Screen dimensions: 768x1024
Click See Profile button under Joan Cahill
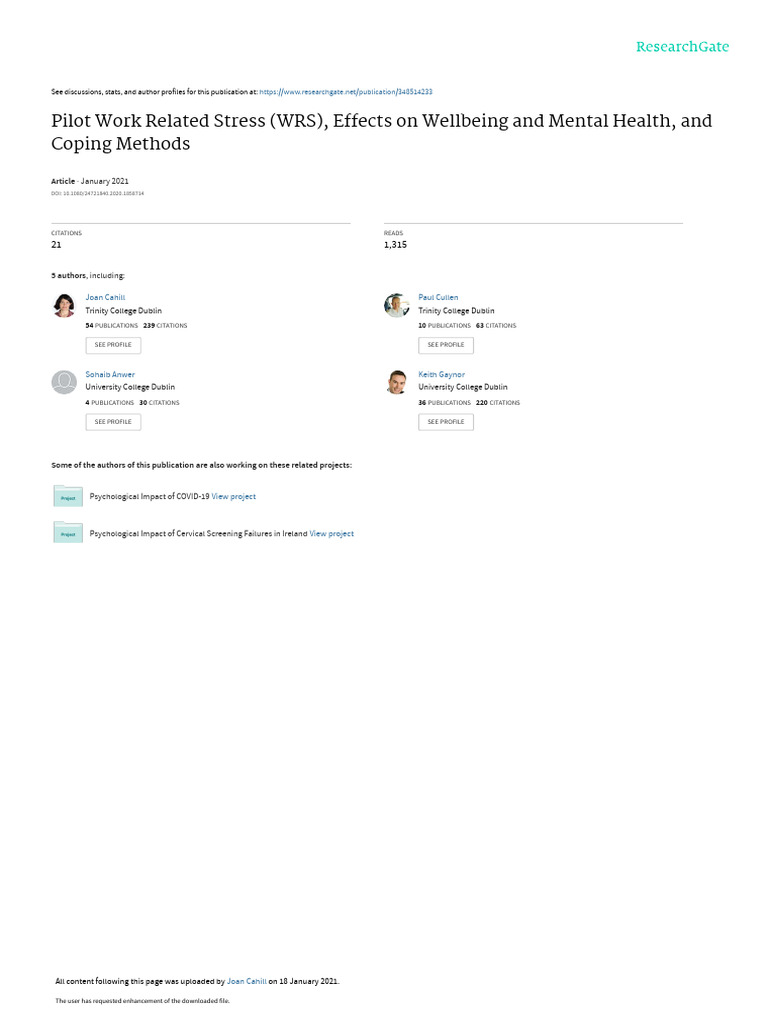113,345
